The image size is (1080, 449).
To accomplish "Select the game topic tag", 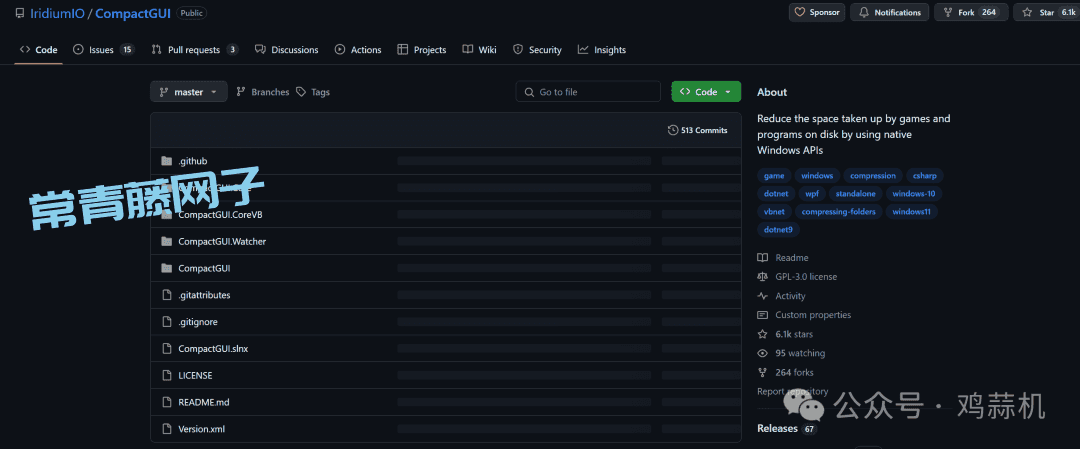I will tap(774, 176).
